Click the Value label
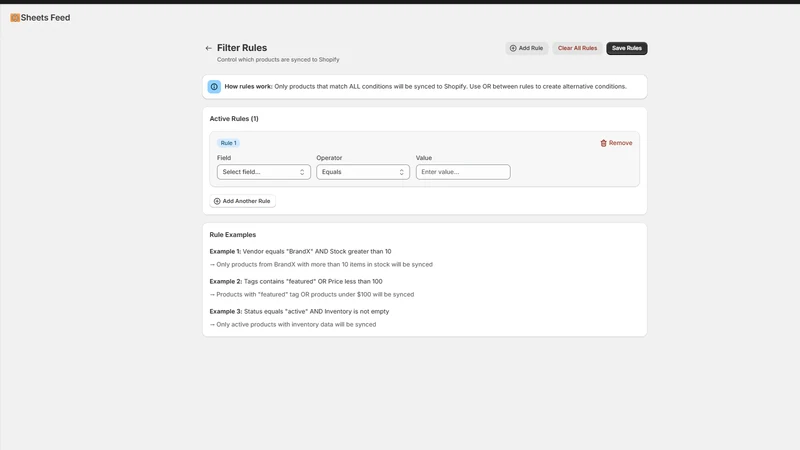The image size is (800, 450). click(x=423, y=158)
